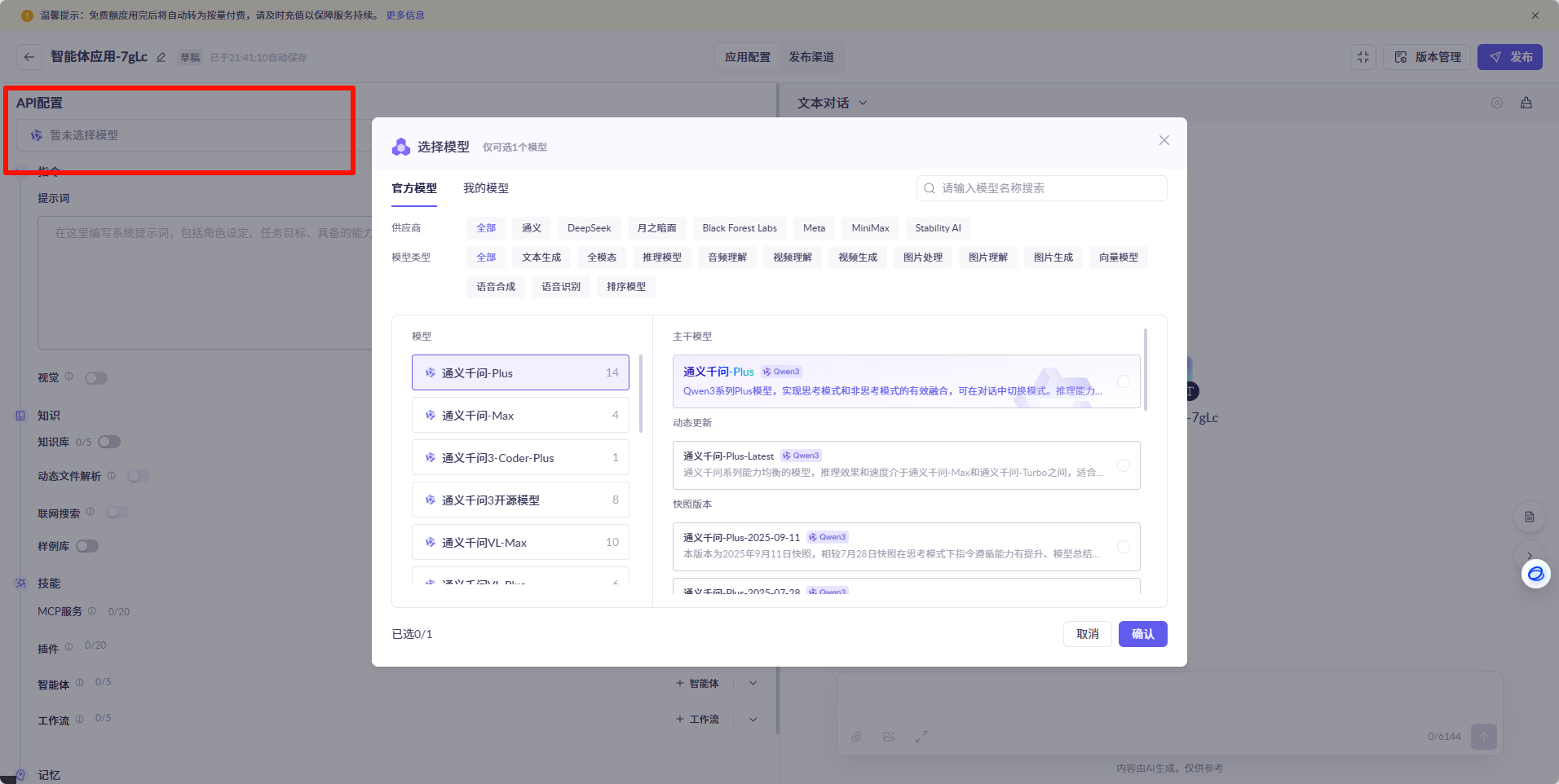1559x784 pixels.
Task: Click the 知识 section icon in the left panel
Action: (x=21, y=416)
